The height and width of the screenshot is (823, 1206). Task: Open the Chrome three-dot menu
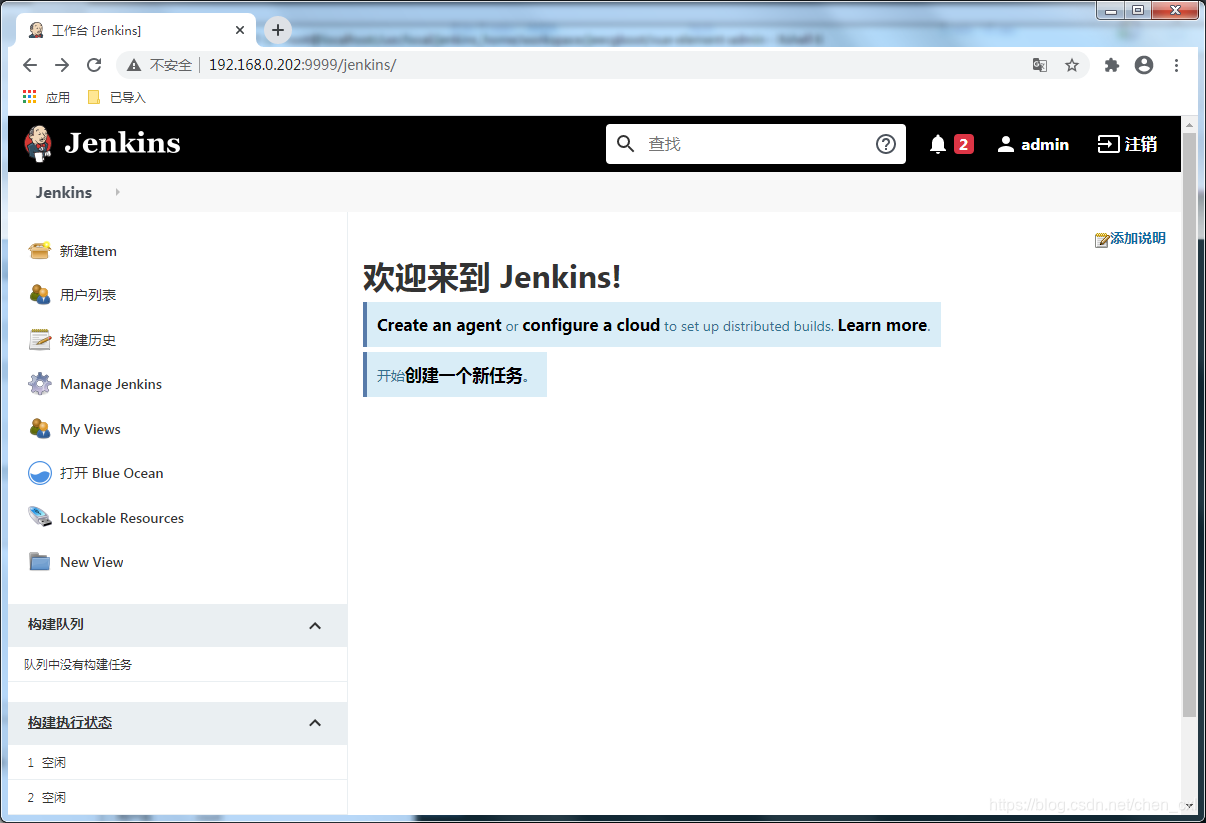(1176, 65)
